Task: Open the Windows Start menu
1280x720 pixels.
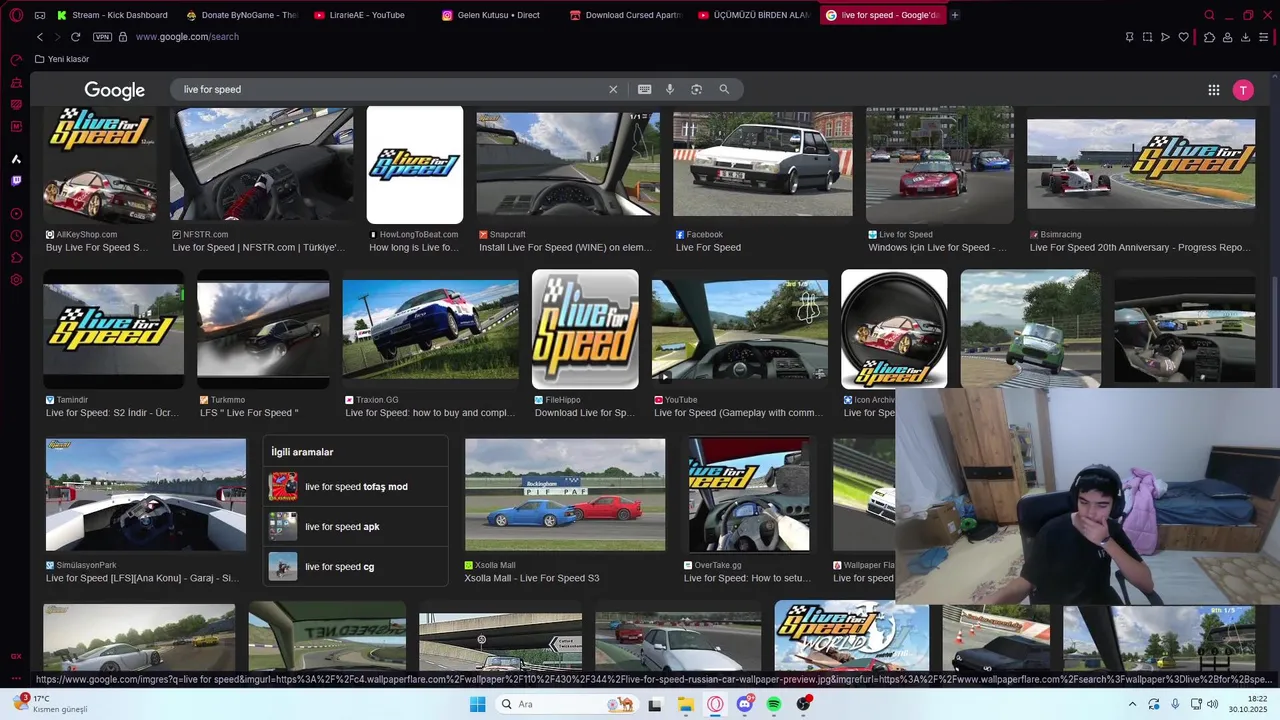Action: [x=478, y=704]
